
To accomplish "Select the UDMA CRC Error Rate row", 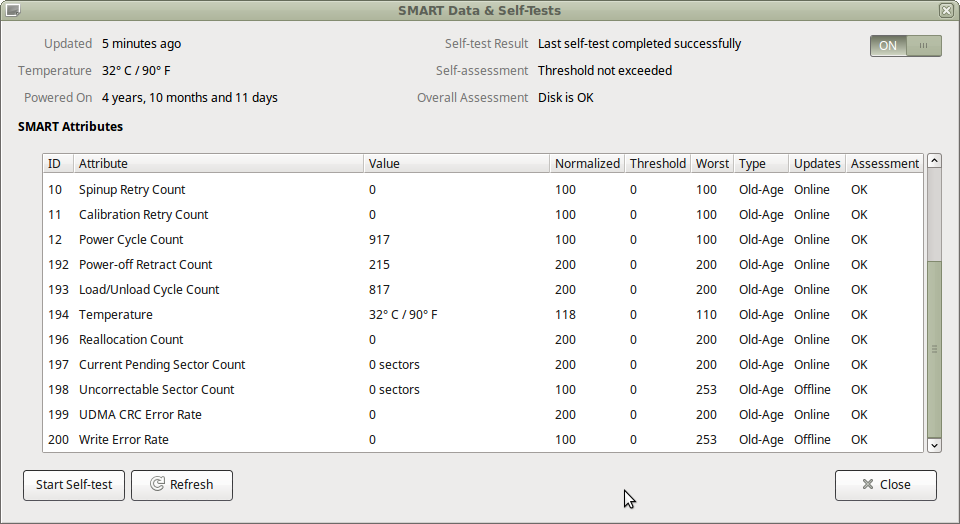I will (x=482, y=415).
